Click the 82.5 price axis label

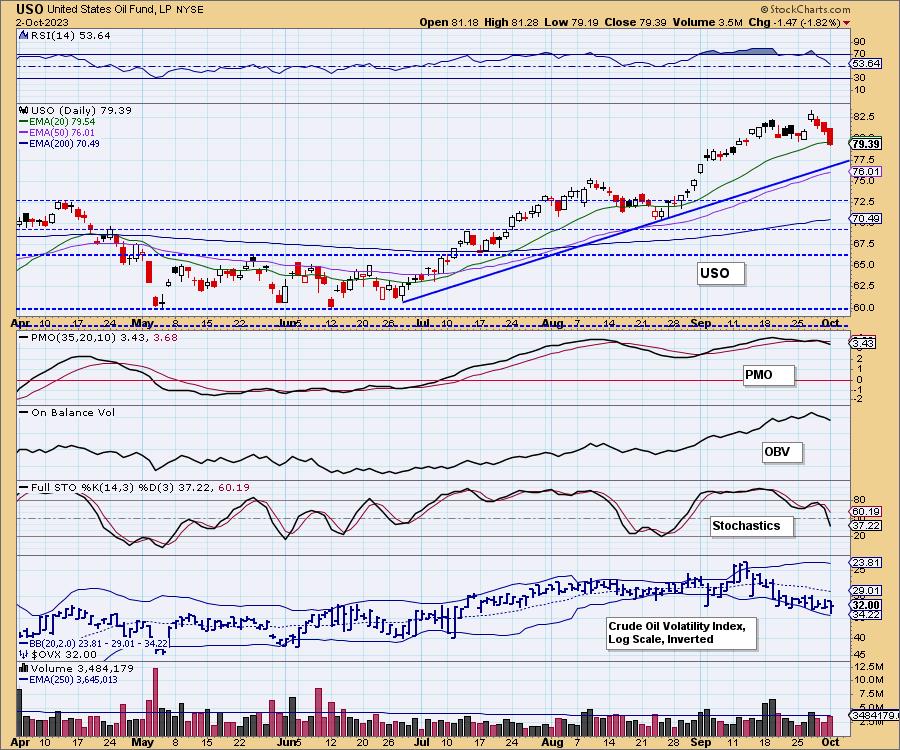(x=864, y=117)
